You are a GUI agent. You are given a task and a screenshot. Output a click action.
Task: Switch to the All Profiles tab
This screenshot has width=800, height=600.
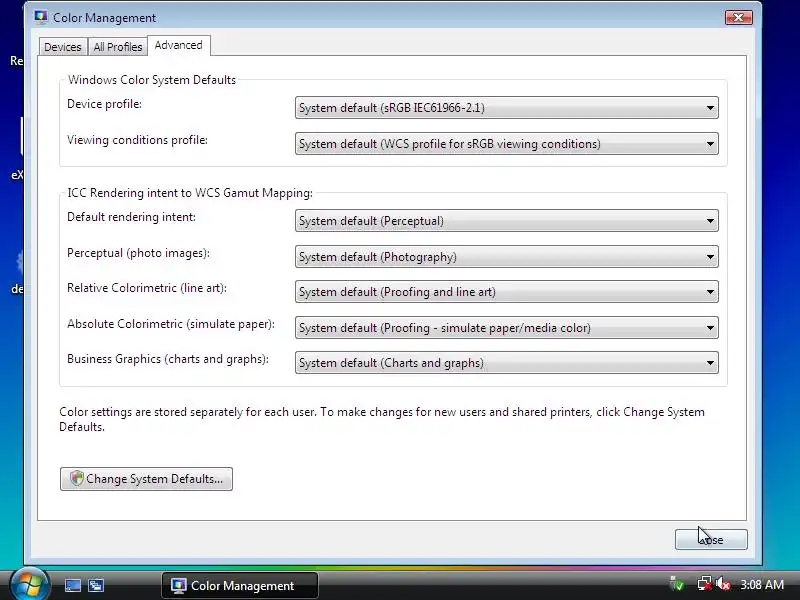pos(118,47)
